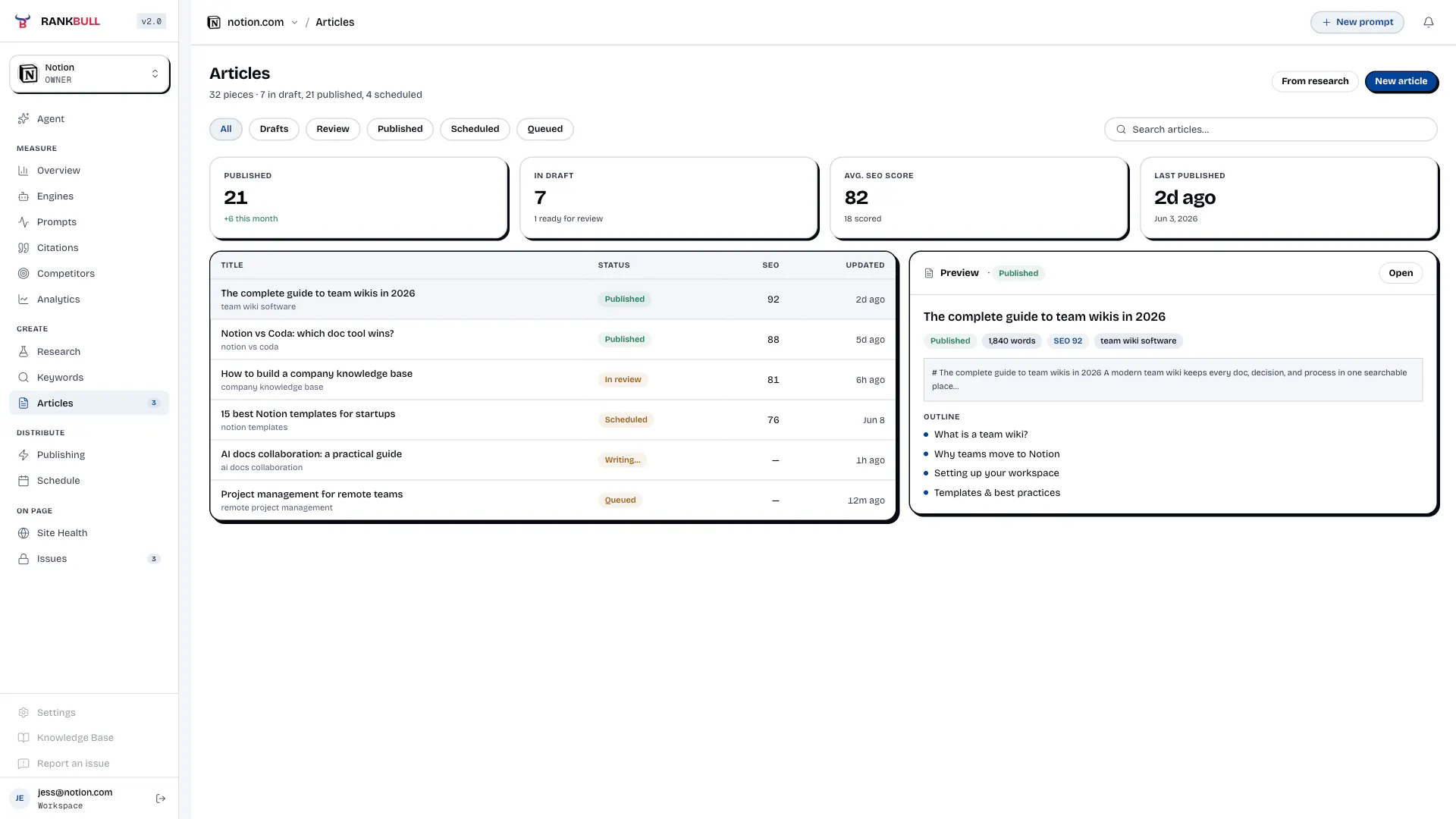Open the Notion workspace switcher
This screenshot has width=1456, height=819.
point(89,74)
